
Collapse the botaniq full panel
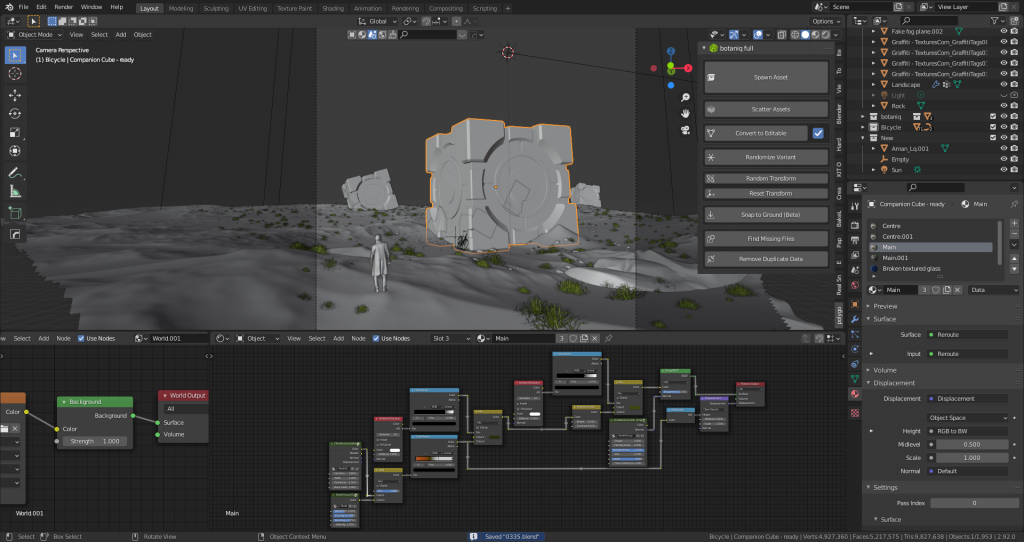[704, 48]
